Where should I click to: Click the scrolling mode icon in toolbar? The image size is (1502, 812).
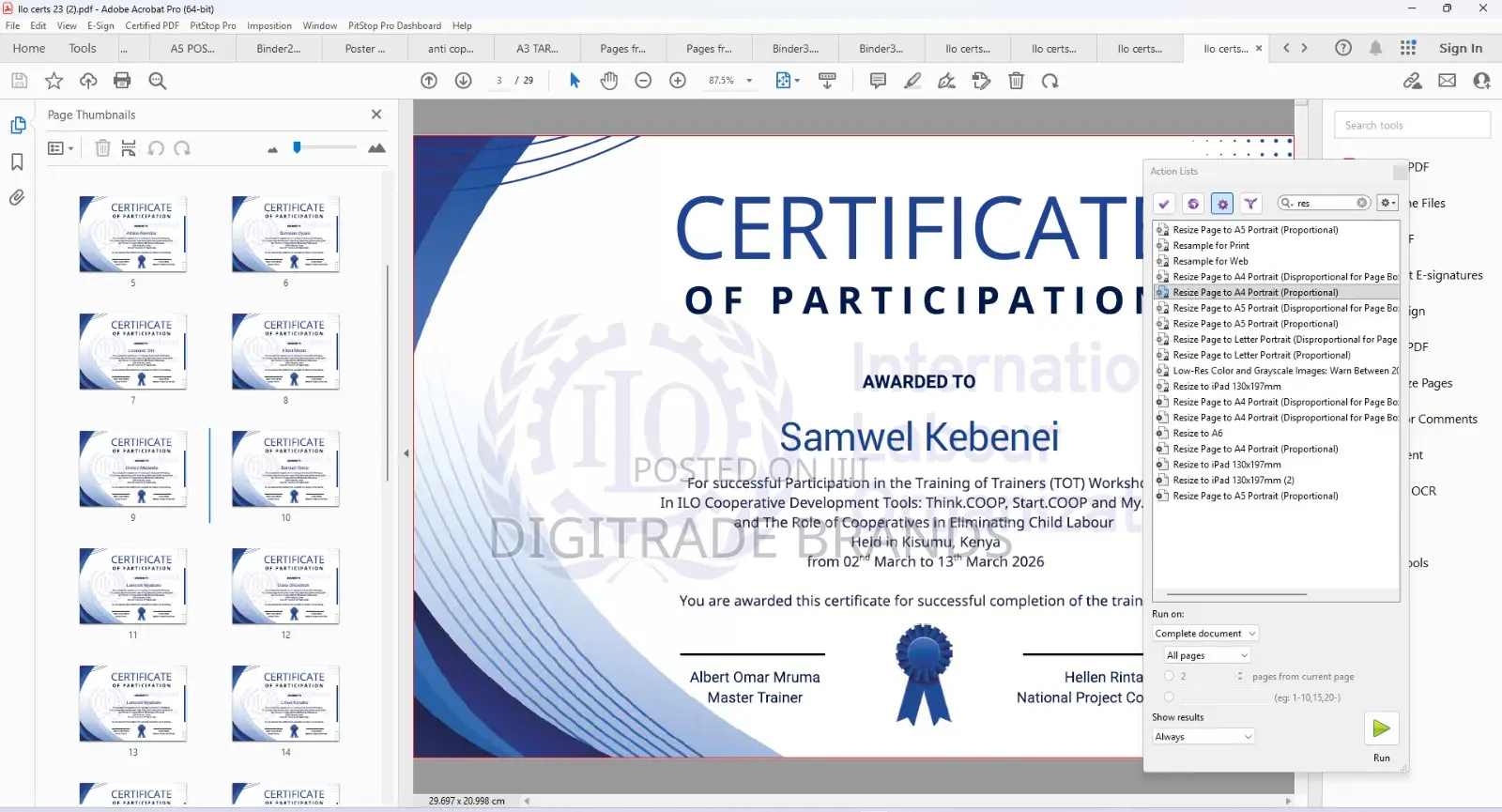(827, 81)
